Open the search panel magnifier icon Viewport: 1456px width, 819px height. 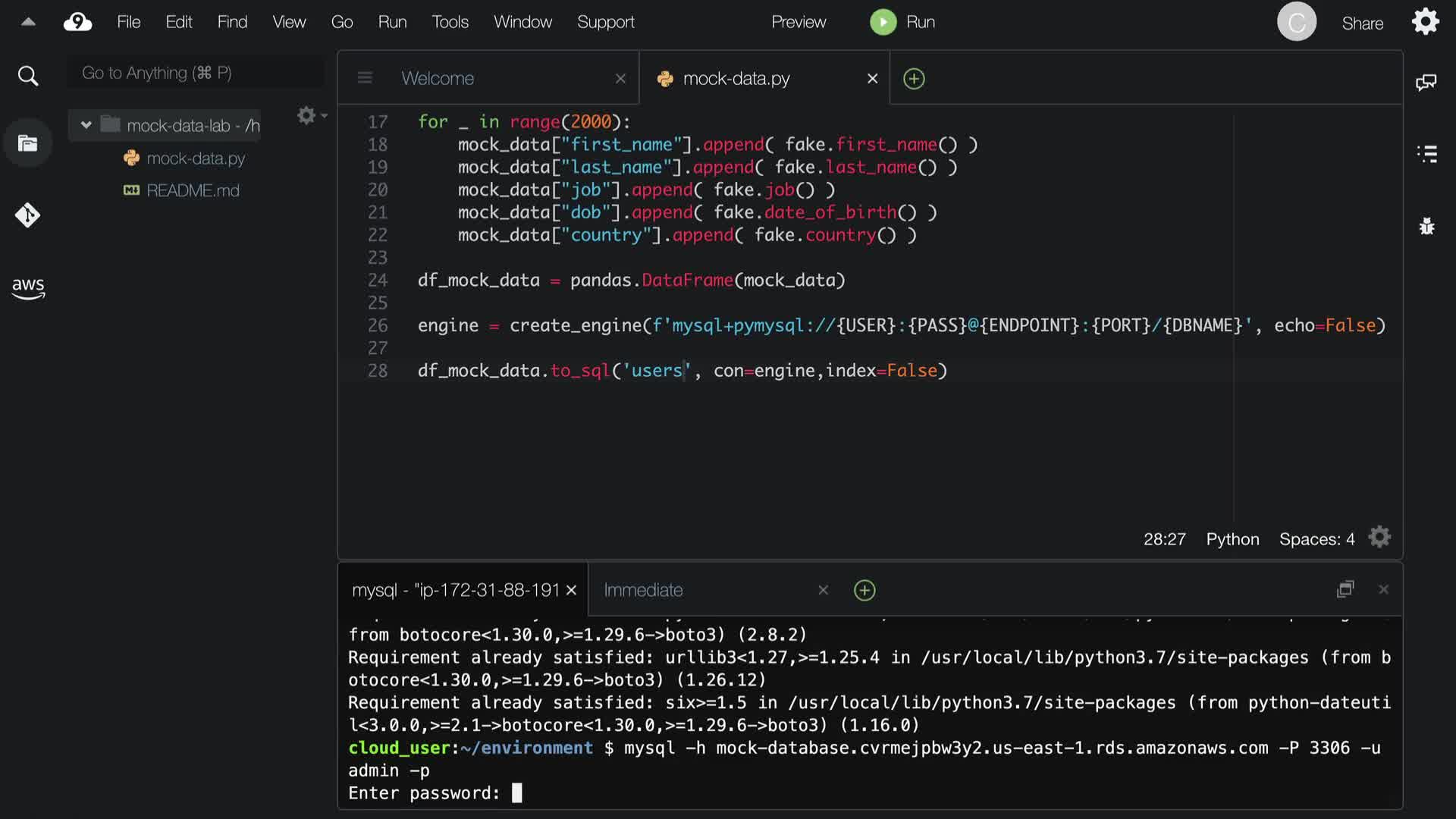[x=28, y=76]
